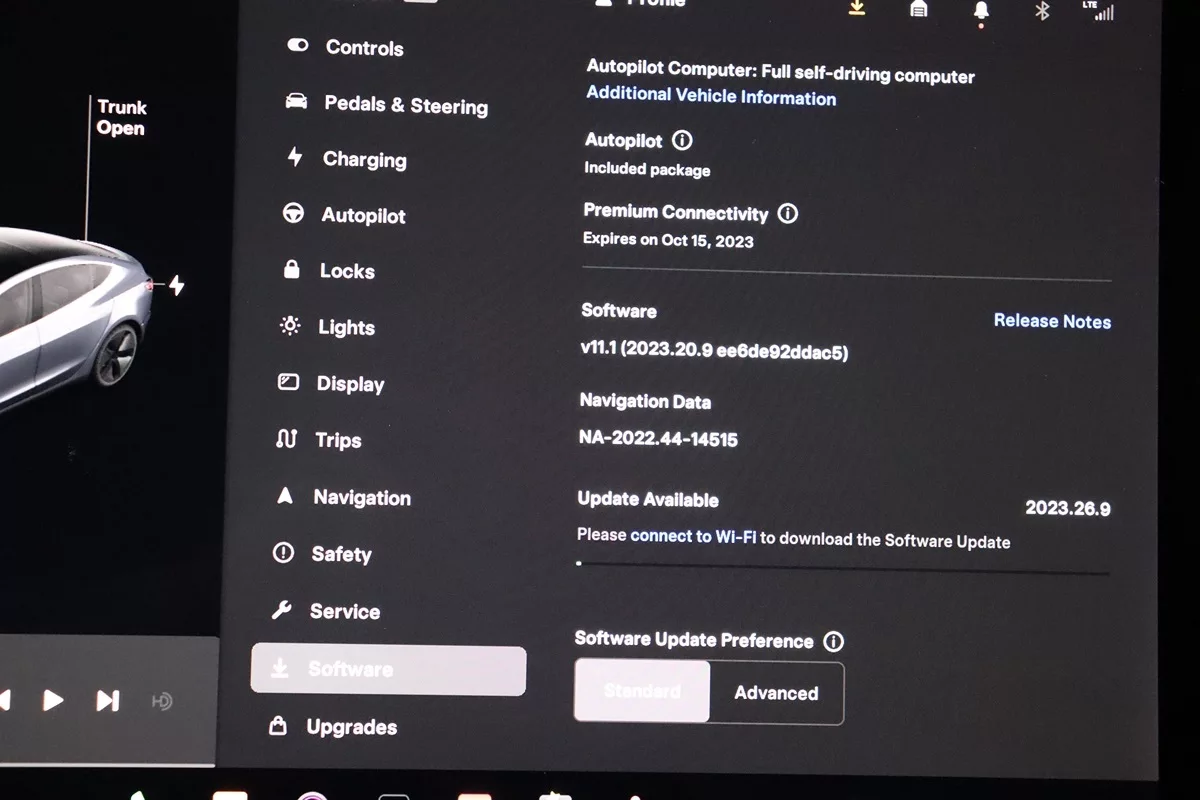Tap the Bluetooth icon

[x=1042, y=11]
